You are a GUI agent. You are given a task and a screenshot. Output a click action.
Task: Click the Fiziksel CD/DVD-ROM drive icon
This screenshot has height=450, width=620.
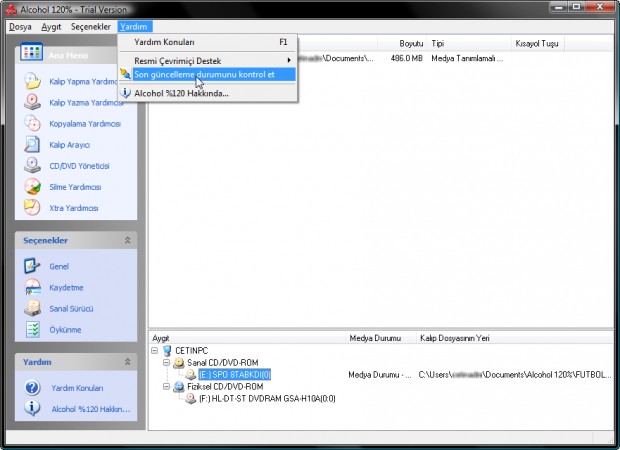tap(179, 386)
